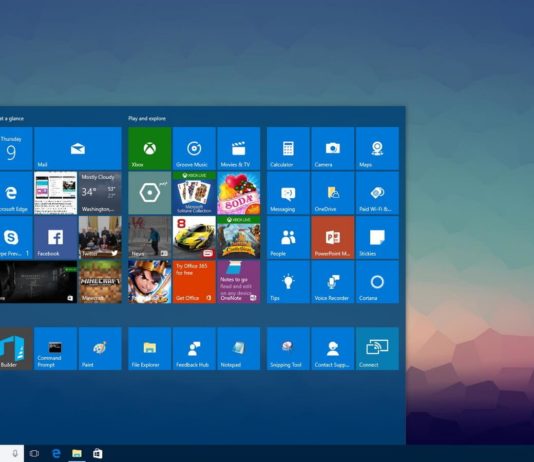Open Microsoft Edge from the taskbar
The width and height of the screenshot is (534, 462).
click(x=56, y=453)
